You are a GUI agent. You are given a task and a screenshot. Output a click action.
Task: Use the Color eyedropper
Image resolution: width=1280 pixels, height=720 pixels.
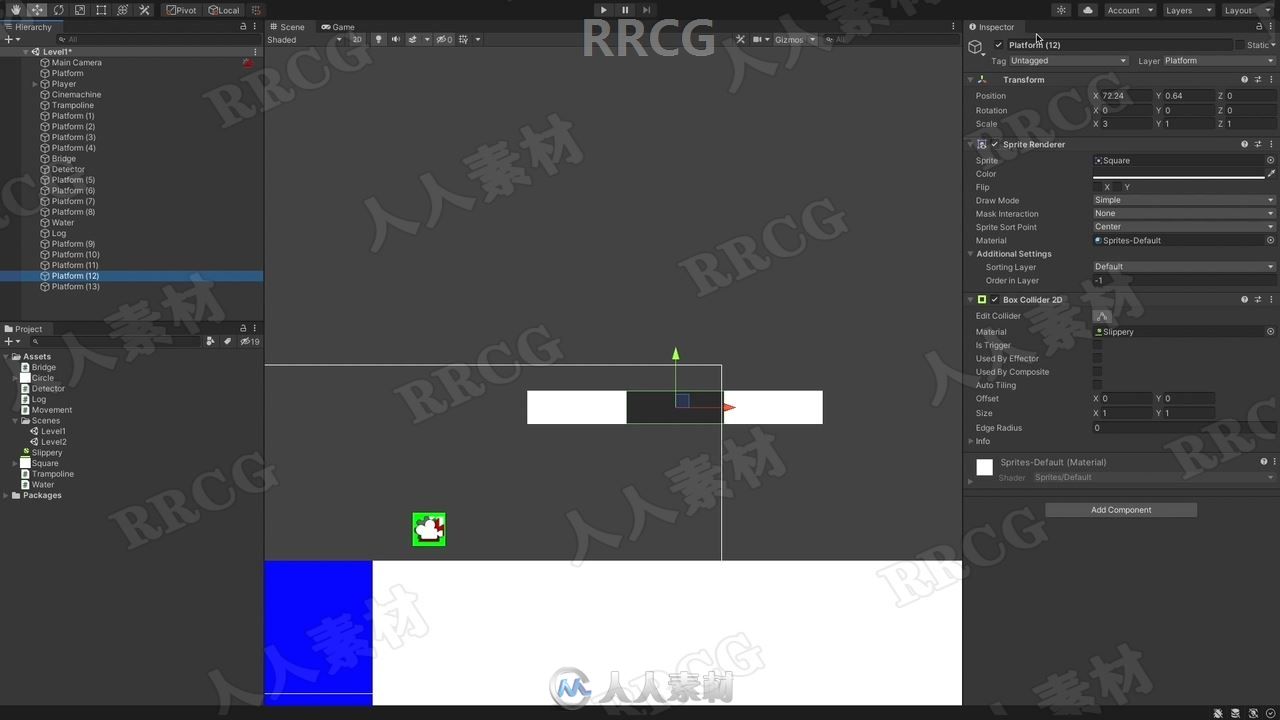(x=1271, y=174)
